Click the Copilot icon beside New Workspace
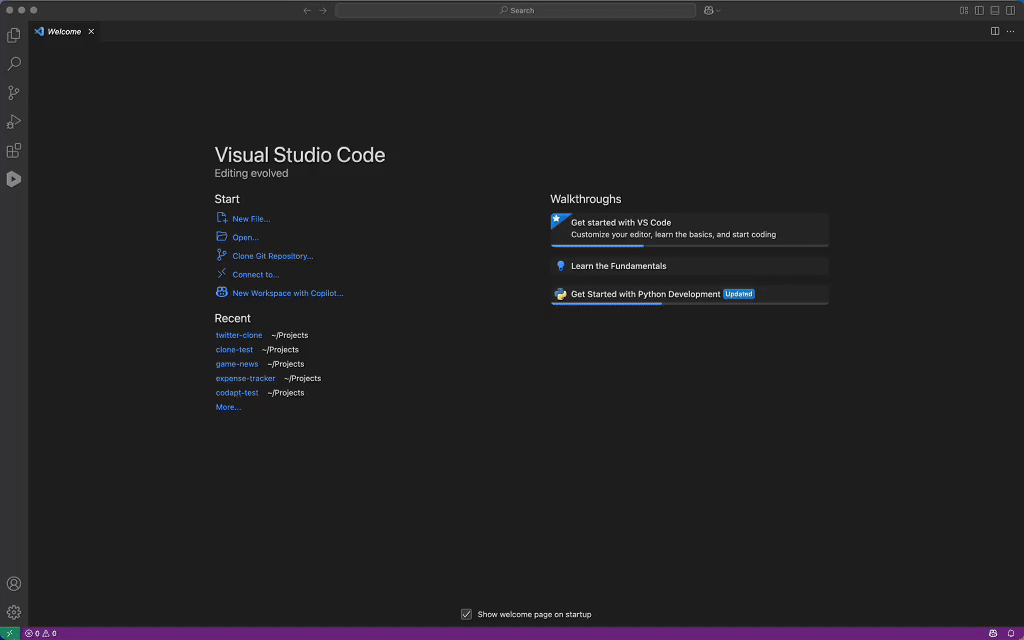The width and height of the screenshot is (1024, 640). (x=222, y=292)
